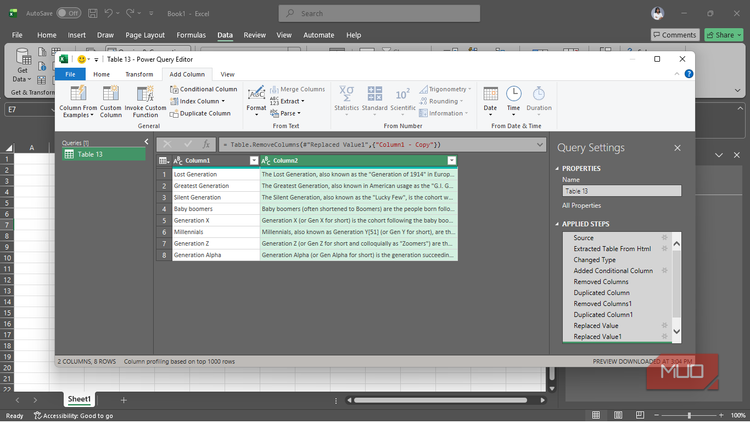Screen dimensions: 750x422
Task: Open the Time column tool
Action: (513, 101)
